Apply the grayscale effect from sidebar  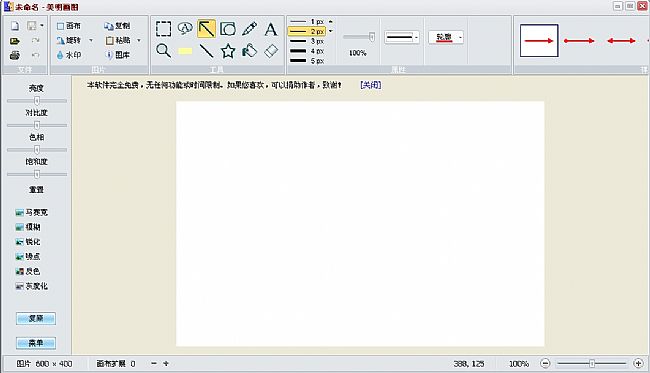point(32,286)
